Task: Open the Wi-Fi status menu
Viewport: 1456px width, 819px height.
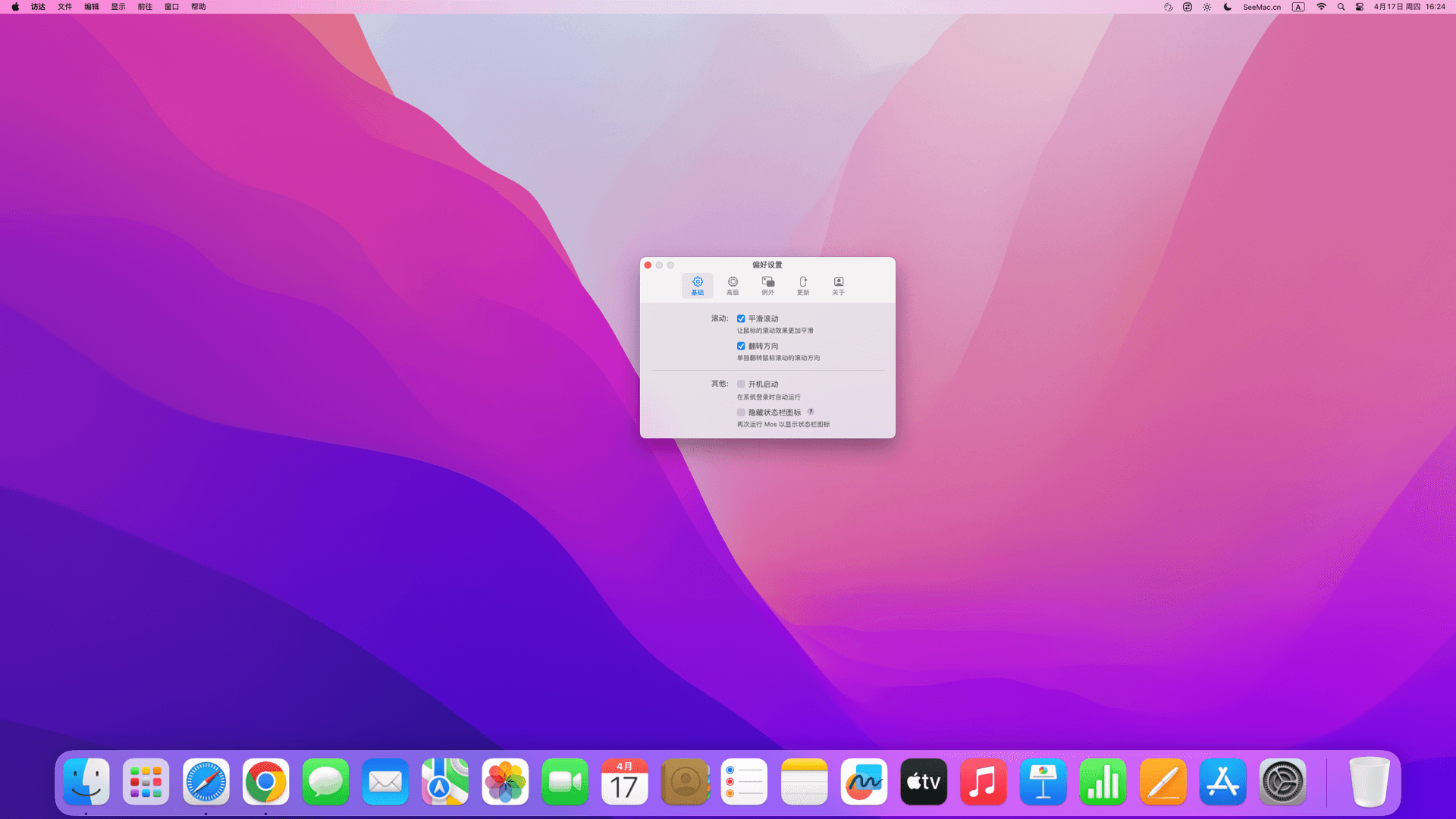Action: pos(1321,7)
